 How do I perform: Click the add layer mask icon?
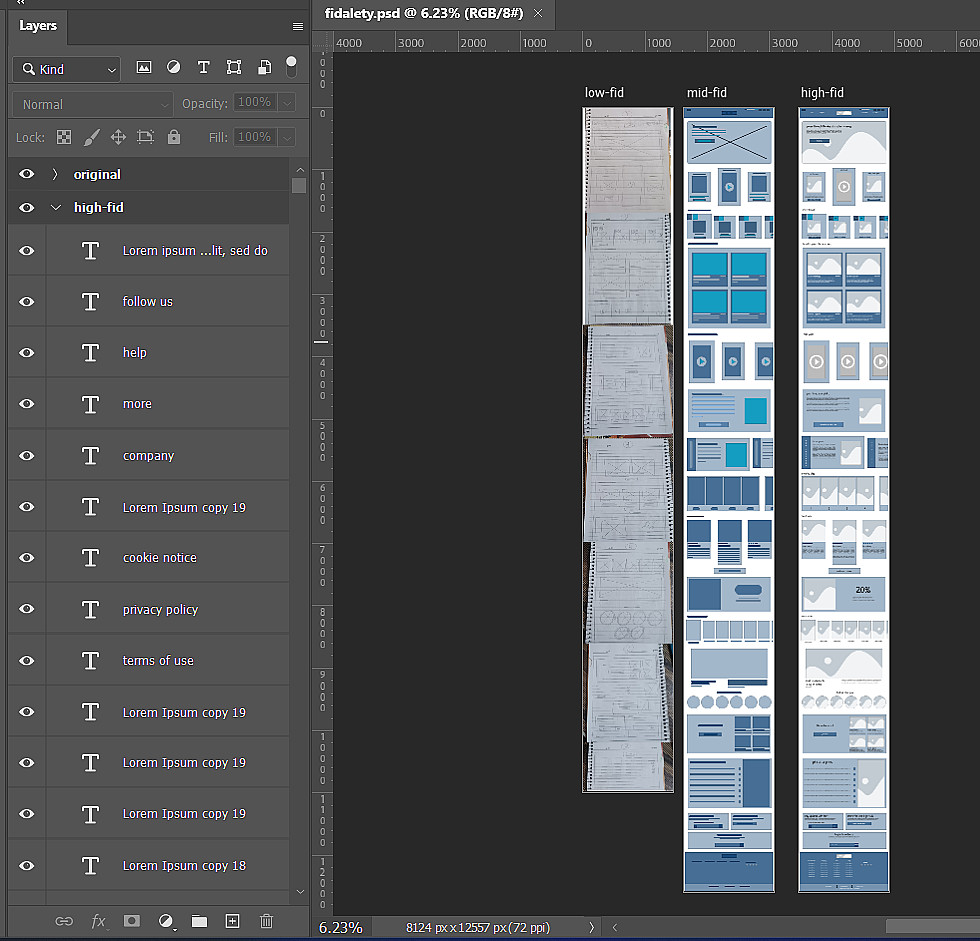click(132, 921)
